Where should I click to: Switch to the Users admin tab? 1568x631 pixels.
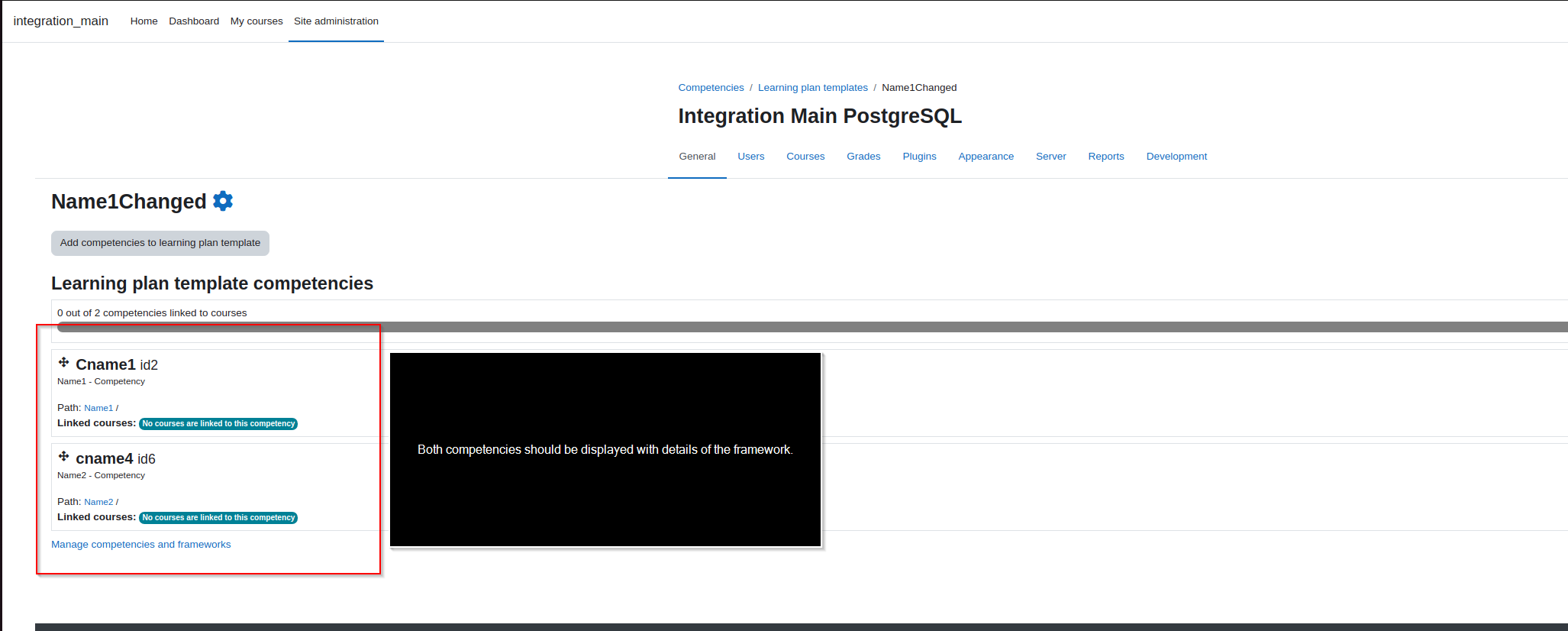coord(751,157)
